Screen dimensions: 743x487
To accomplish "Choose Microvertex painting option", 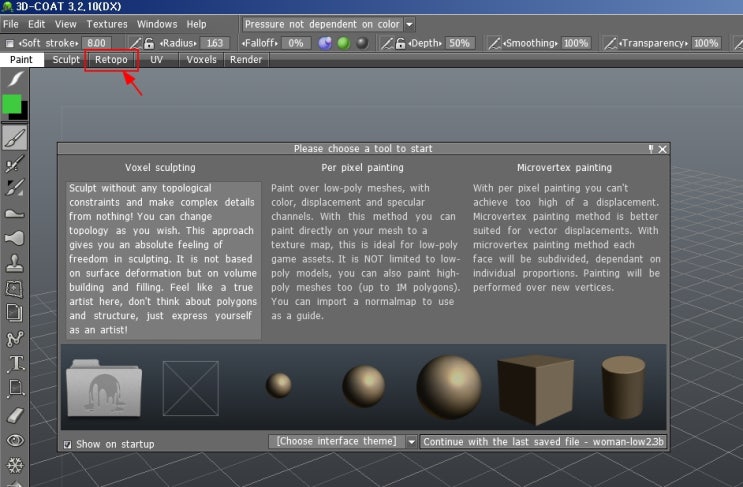I will pyautogui.click(x=566, y=237).
